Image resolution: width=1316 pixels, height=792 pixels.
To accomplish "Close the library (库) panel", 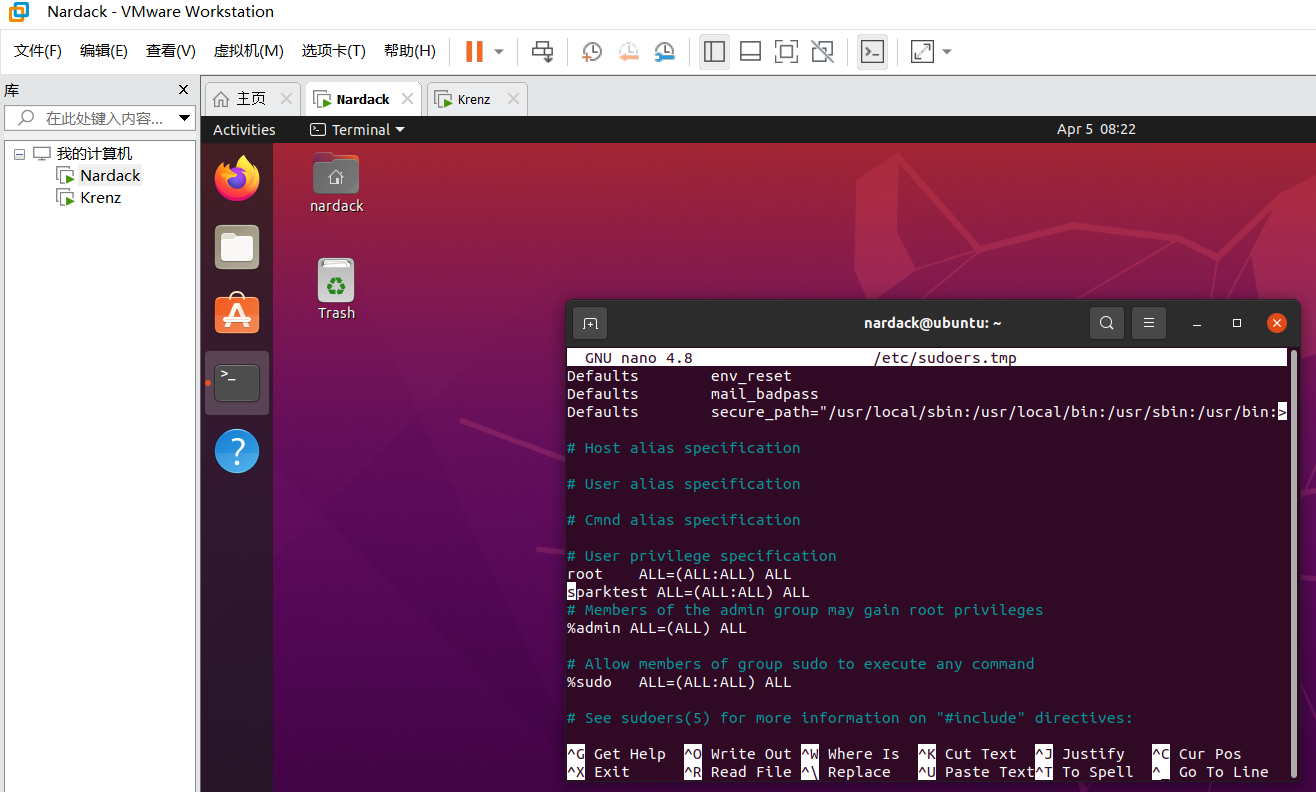I will point(183,90).
